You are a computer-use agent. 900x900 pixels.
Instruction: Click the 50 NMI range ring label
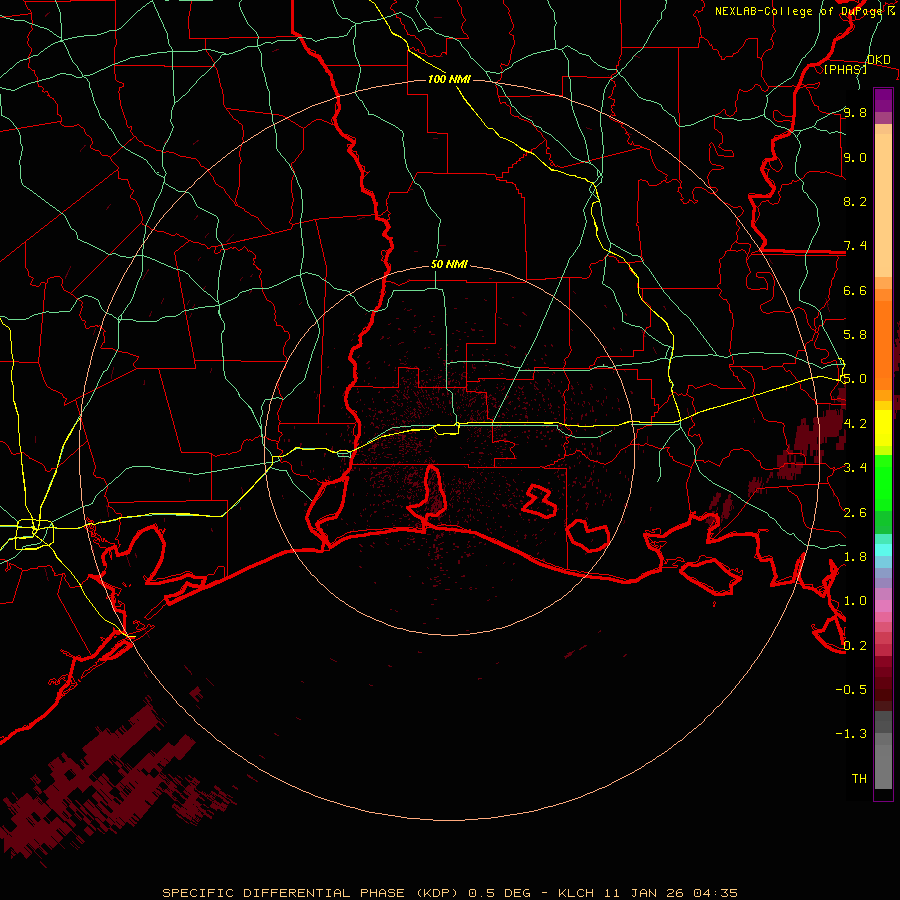(449, 265)
